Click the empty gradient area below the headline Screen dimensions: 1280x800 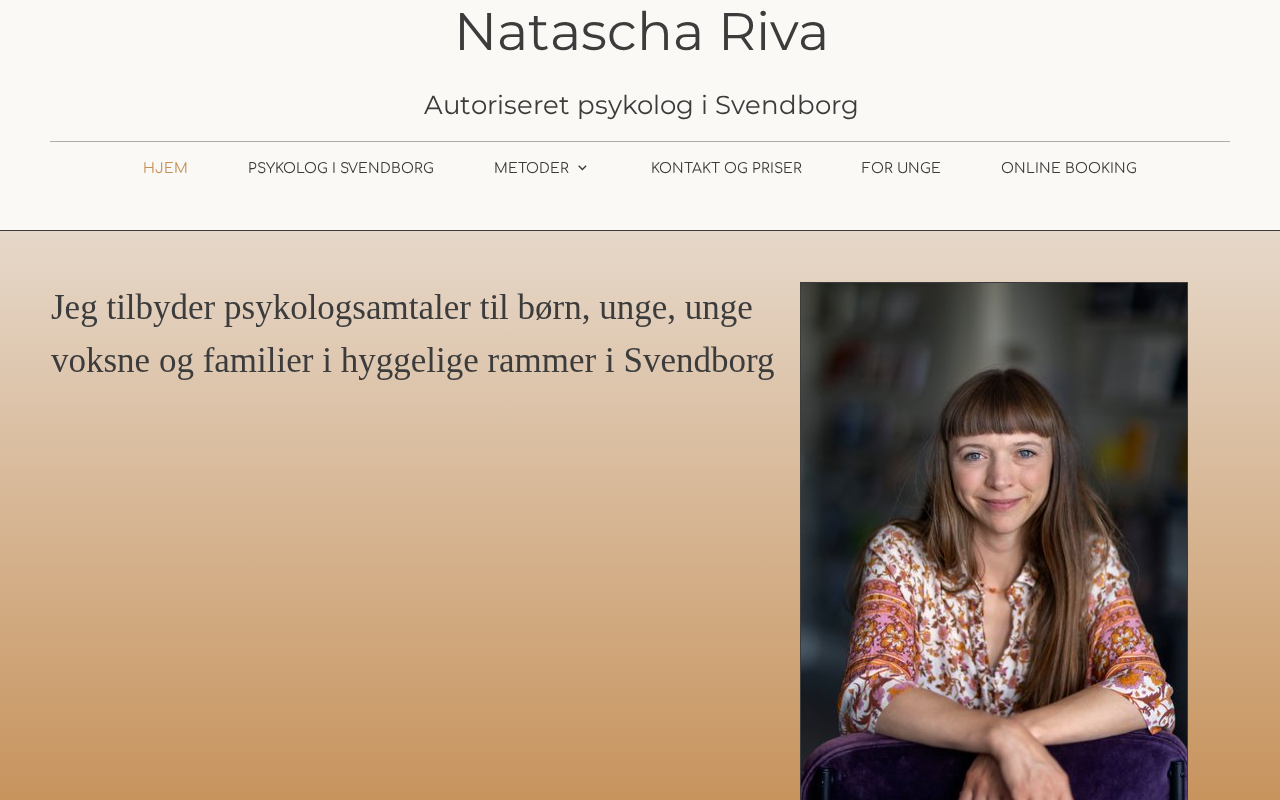410,590
